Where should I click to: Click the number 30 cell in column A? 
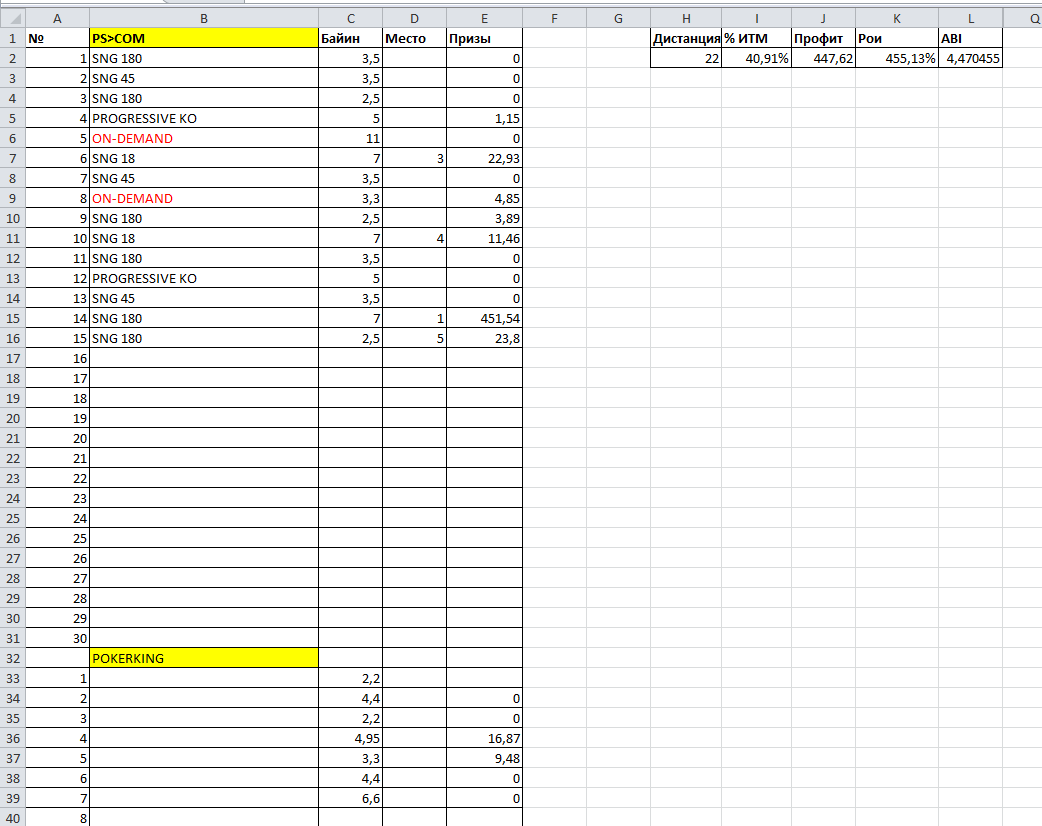coord(57,638)
